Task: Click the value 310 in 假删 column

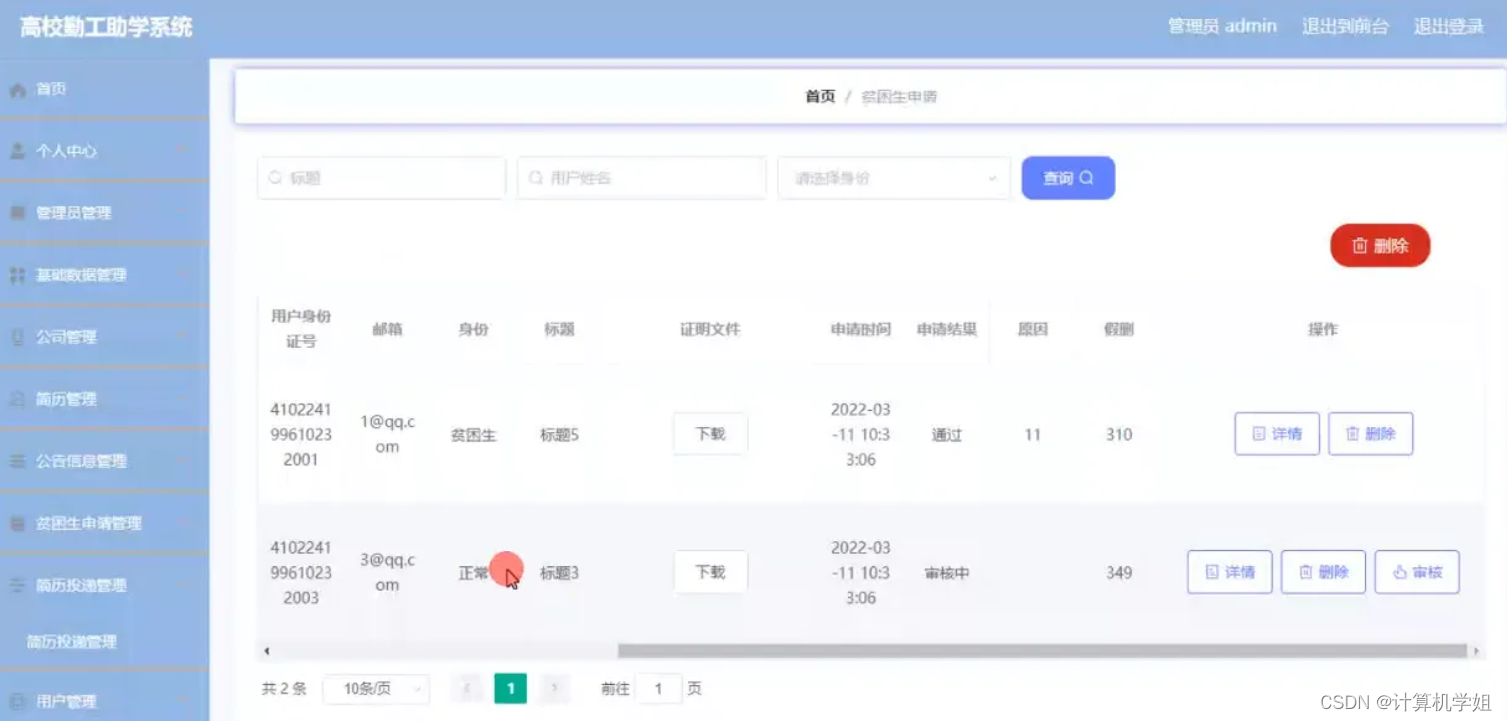Action: pyautogui.click(x=1119, y=434)
